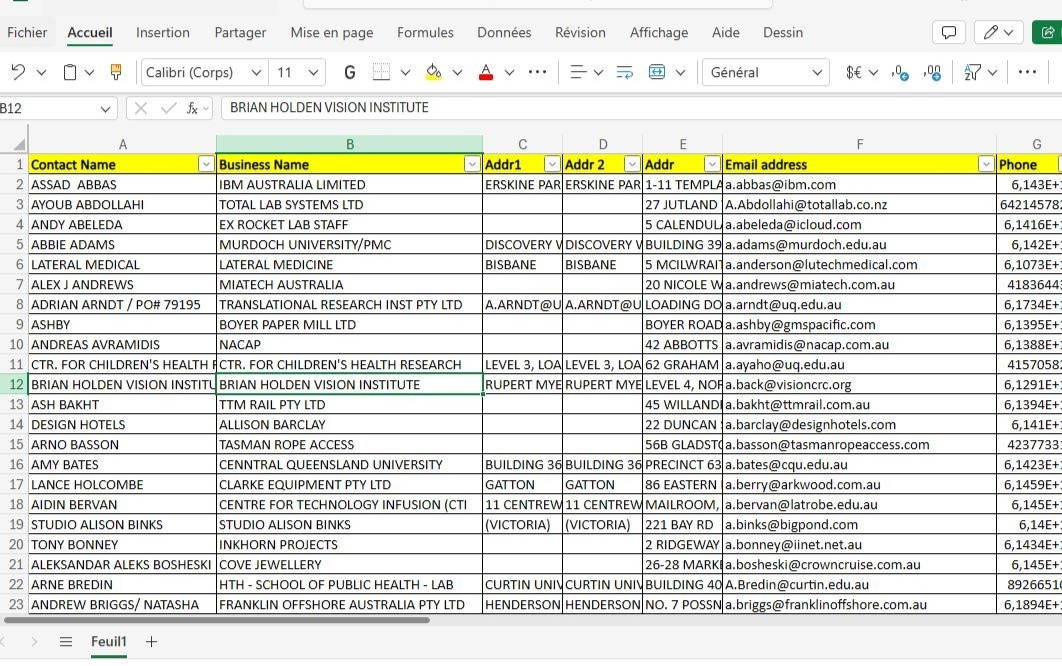Screen dimensions: 1062x666
Task: Click merge cells icon
Action: [x=657, y=72]
